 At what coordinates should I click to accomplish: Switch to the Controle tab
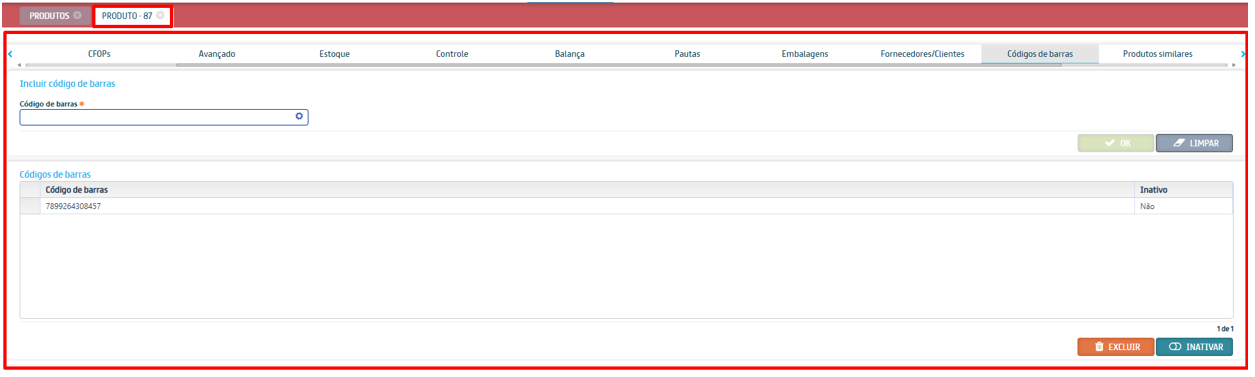pos(452,54)
